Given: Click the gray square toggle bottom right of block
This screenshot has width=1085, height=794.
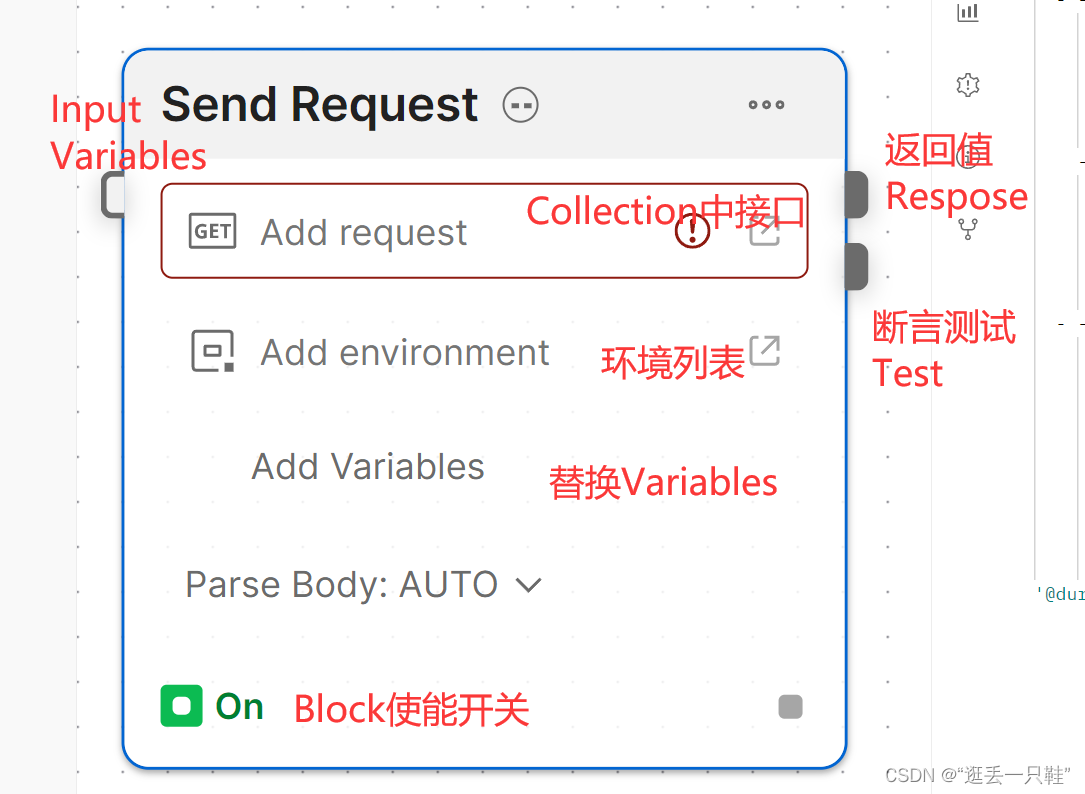Looking at the screenshot, I should pos(790,706).
